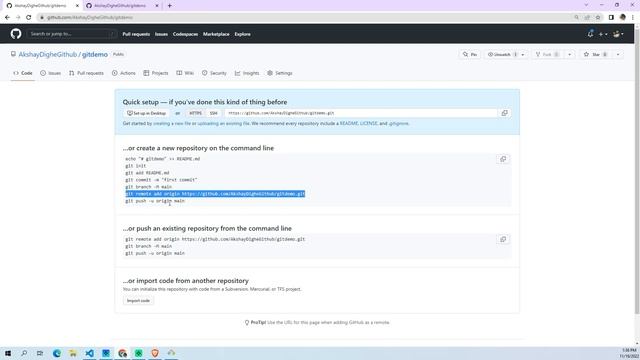
Task: Go back in browser history
Action: 7,18
